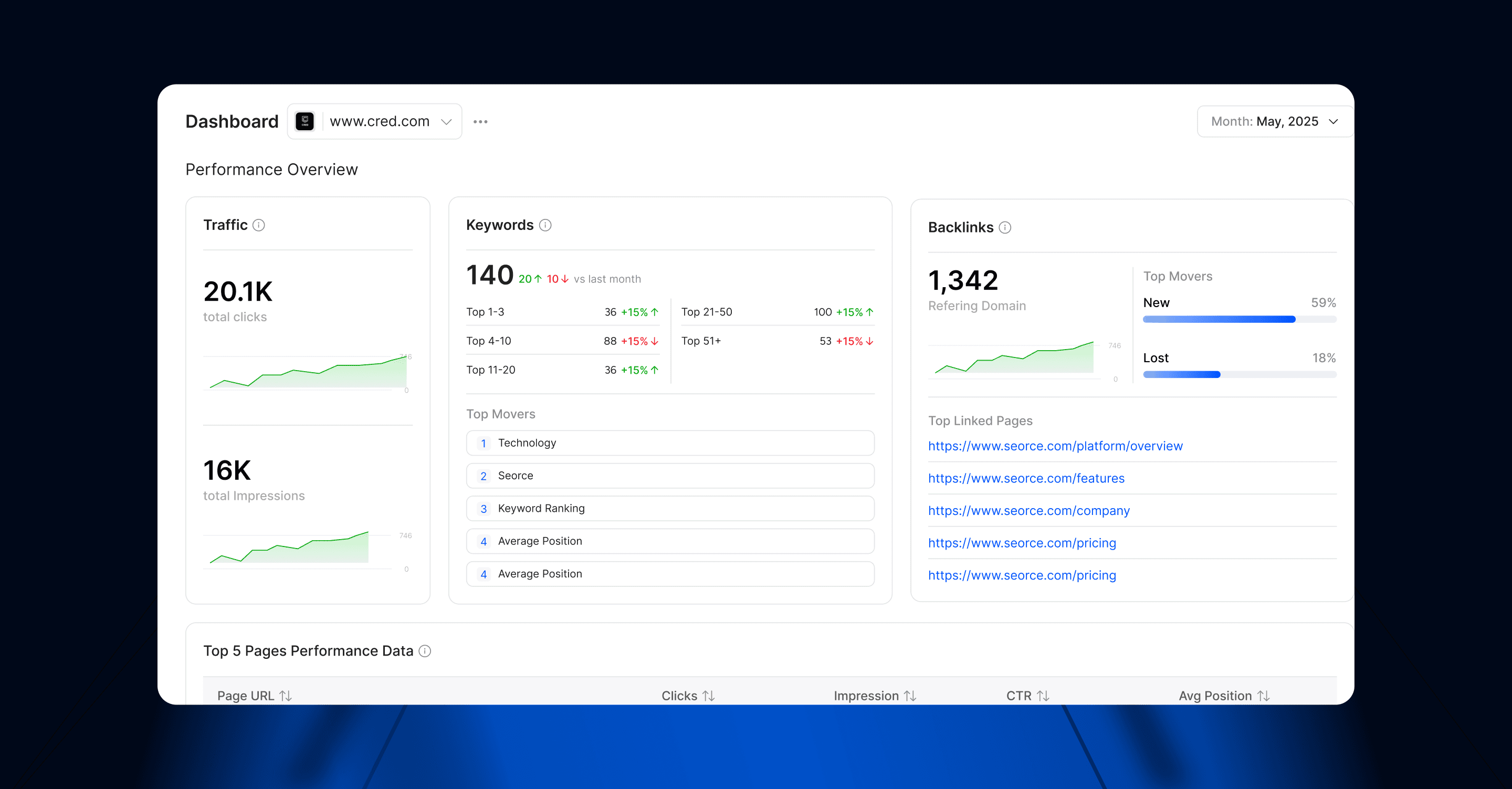The image size is (1512, 789).
Task: Click the Traffic info icon
Action: tap(259, 225)
